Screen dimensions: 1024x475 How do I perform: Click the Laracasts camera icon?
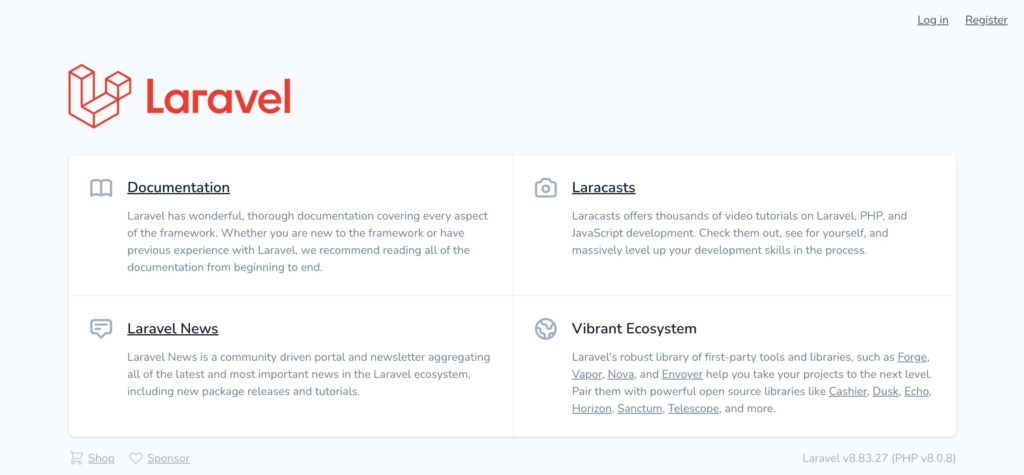545,188
